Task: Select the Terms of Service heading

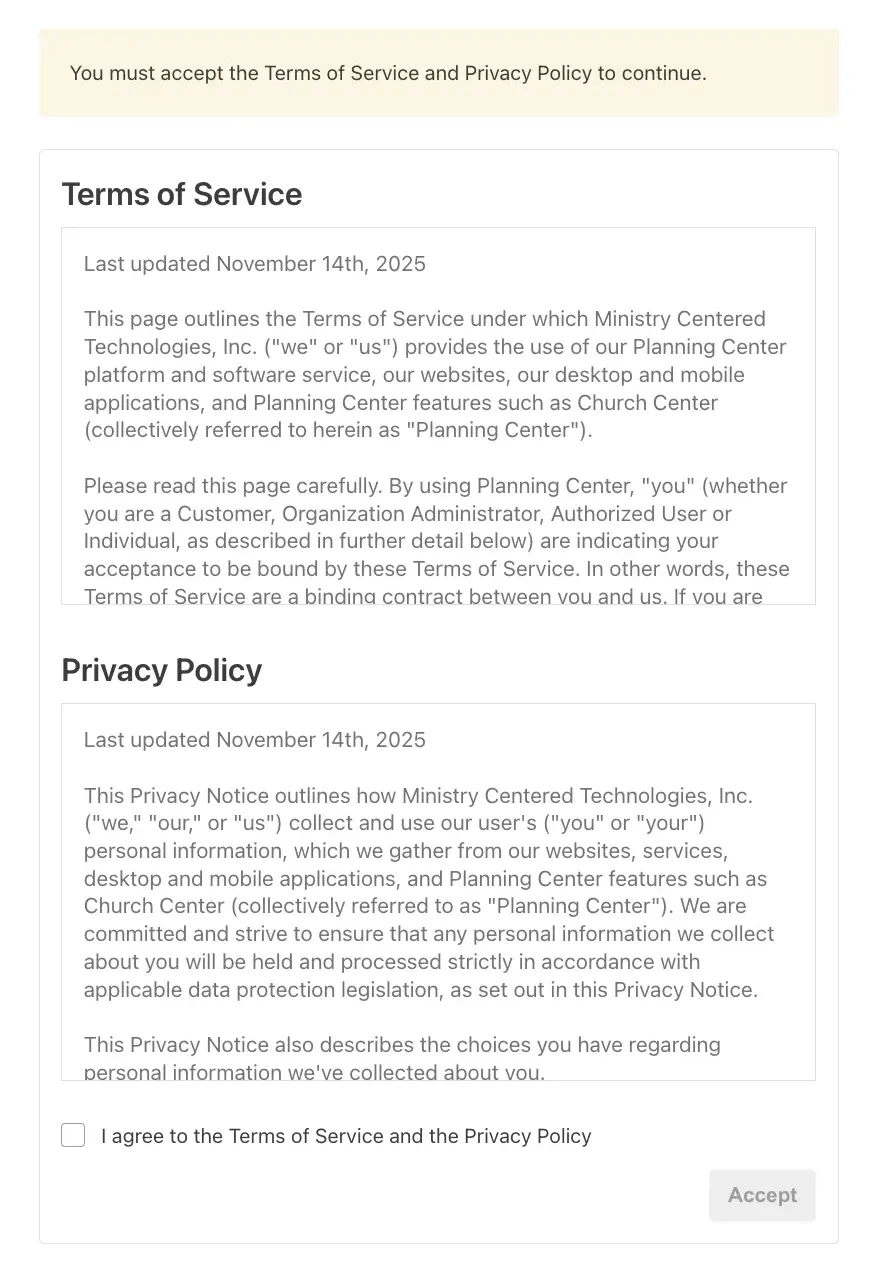Action: tap(182, 194)
